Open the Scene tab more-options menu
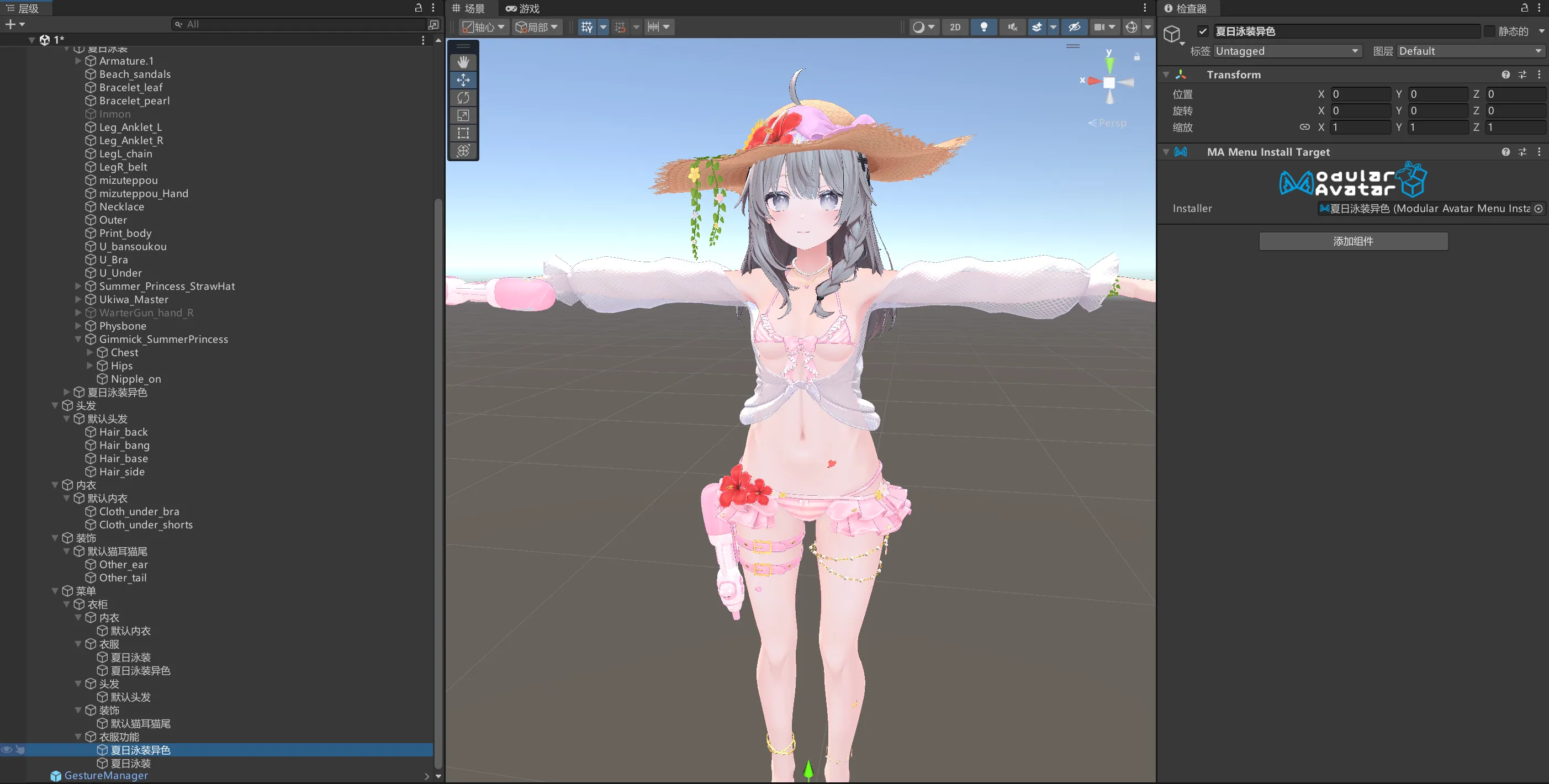Image resolution: width=1549 pixels, height=784 pixels. tap(1145, 8)
